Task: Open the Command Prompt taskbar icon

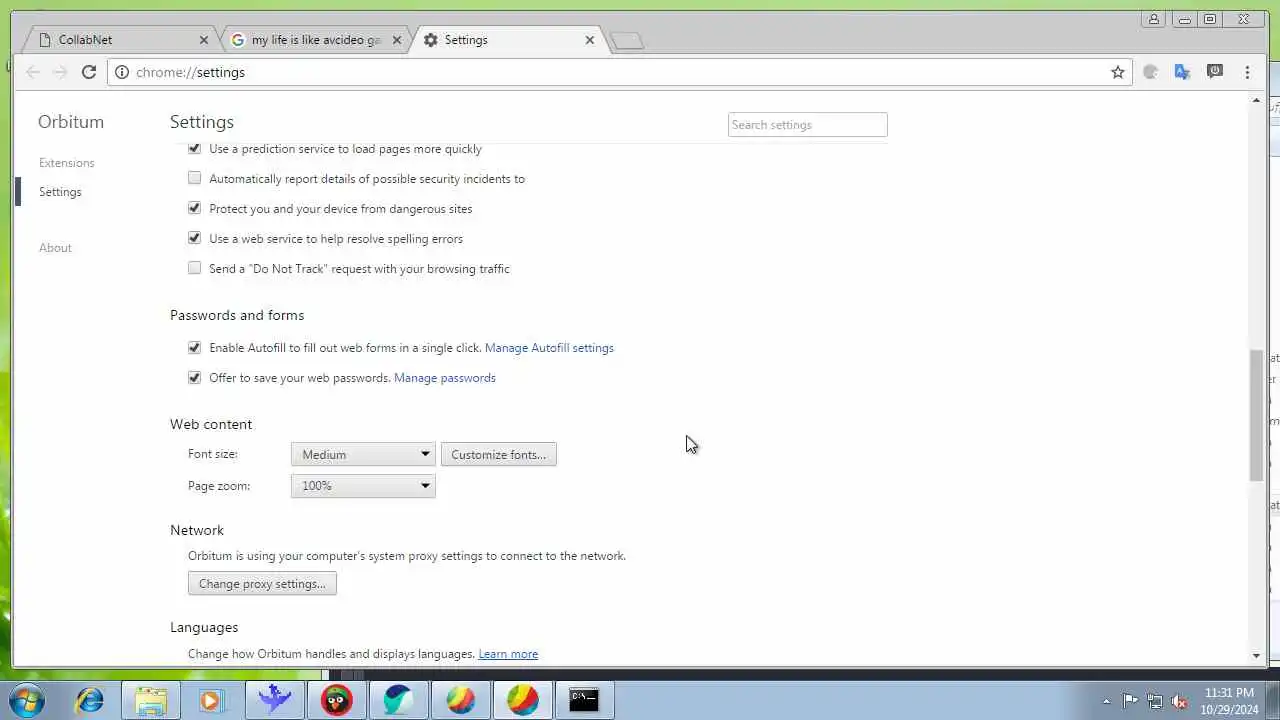Action: coord(584,700)
